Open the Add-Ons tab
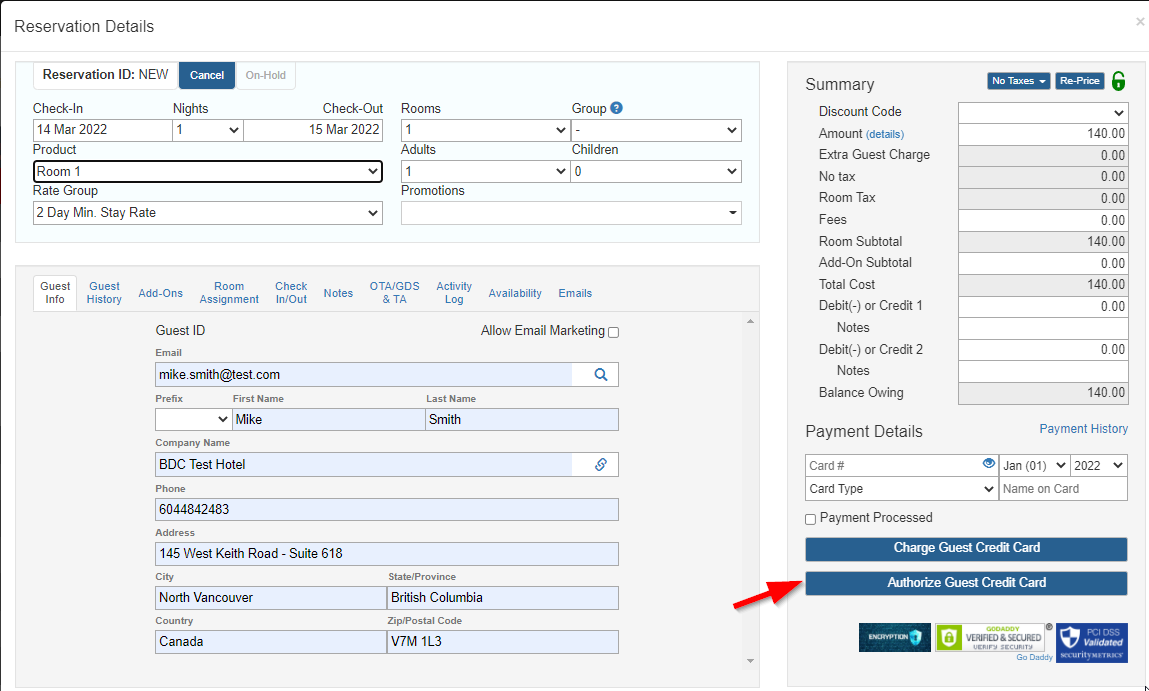This screenshot has height=691, width=1149. click(160, 293)
